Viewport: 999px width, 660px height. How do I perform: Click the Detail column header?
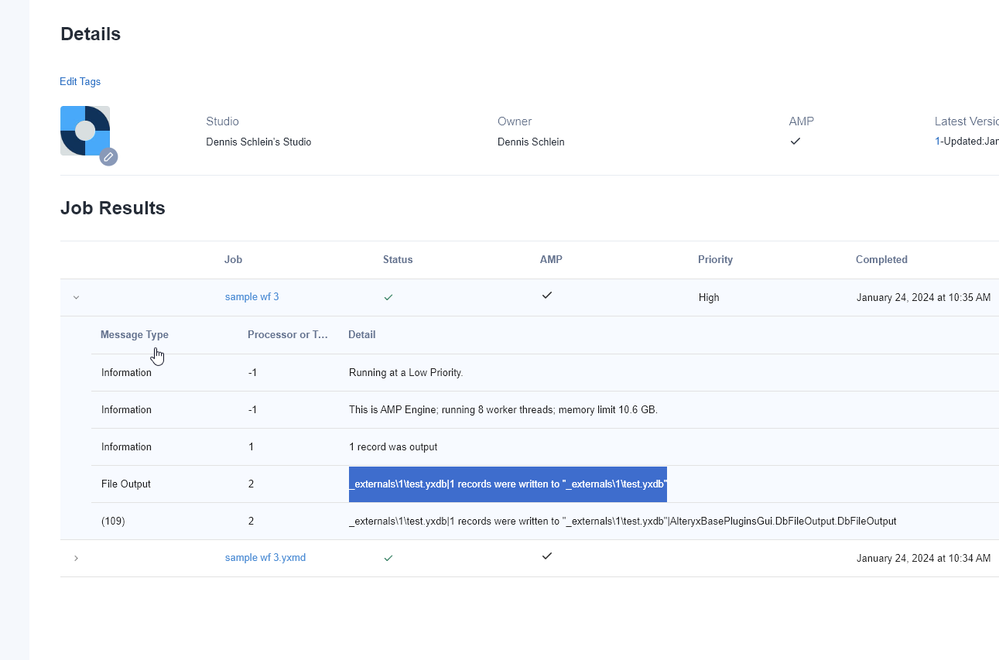click(x=362, y=334)
